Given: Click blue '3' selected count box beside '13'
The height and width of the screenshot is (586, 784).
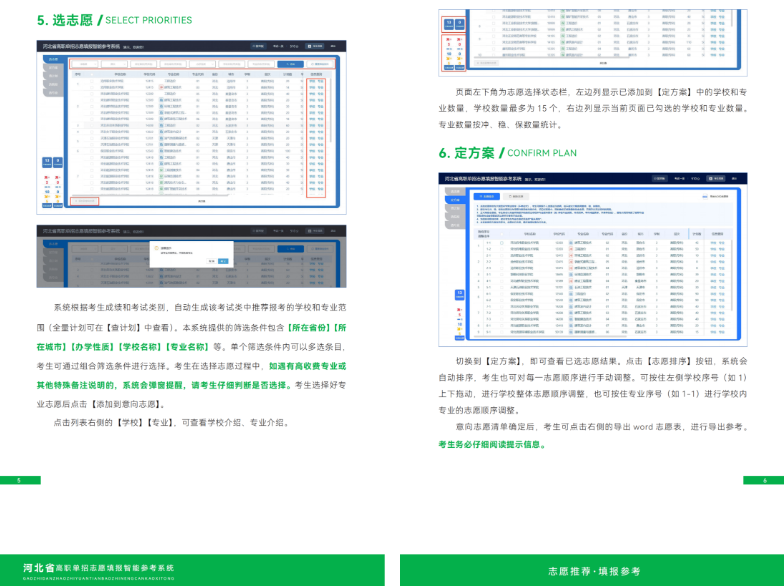Looking at the screenshot, I should [x=58, y=162].
